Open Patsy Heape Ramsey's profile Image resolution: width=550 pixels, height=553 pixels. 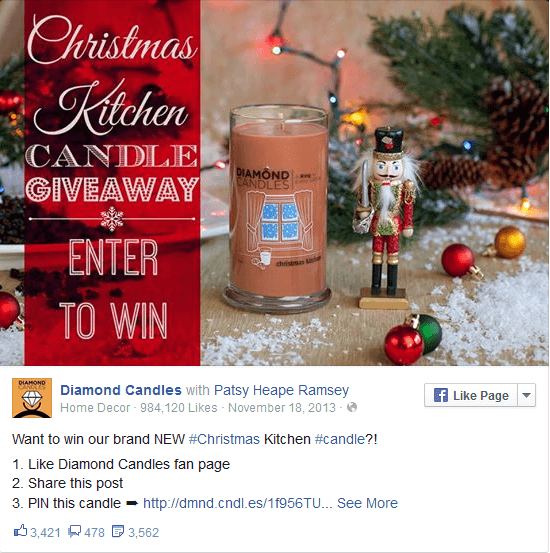point(281,390)
